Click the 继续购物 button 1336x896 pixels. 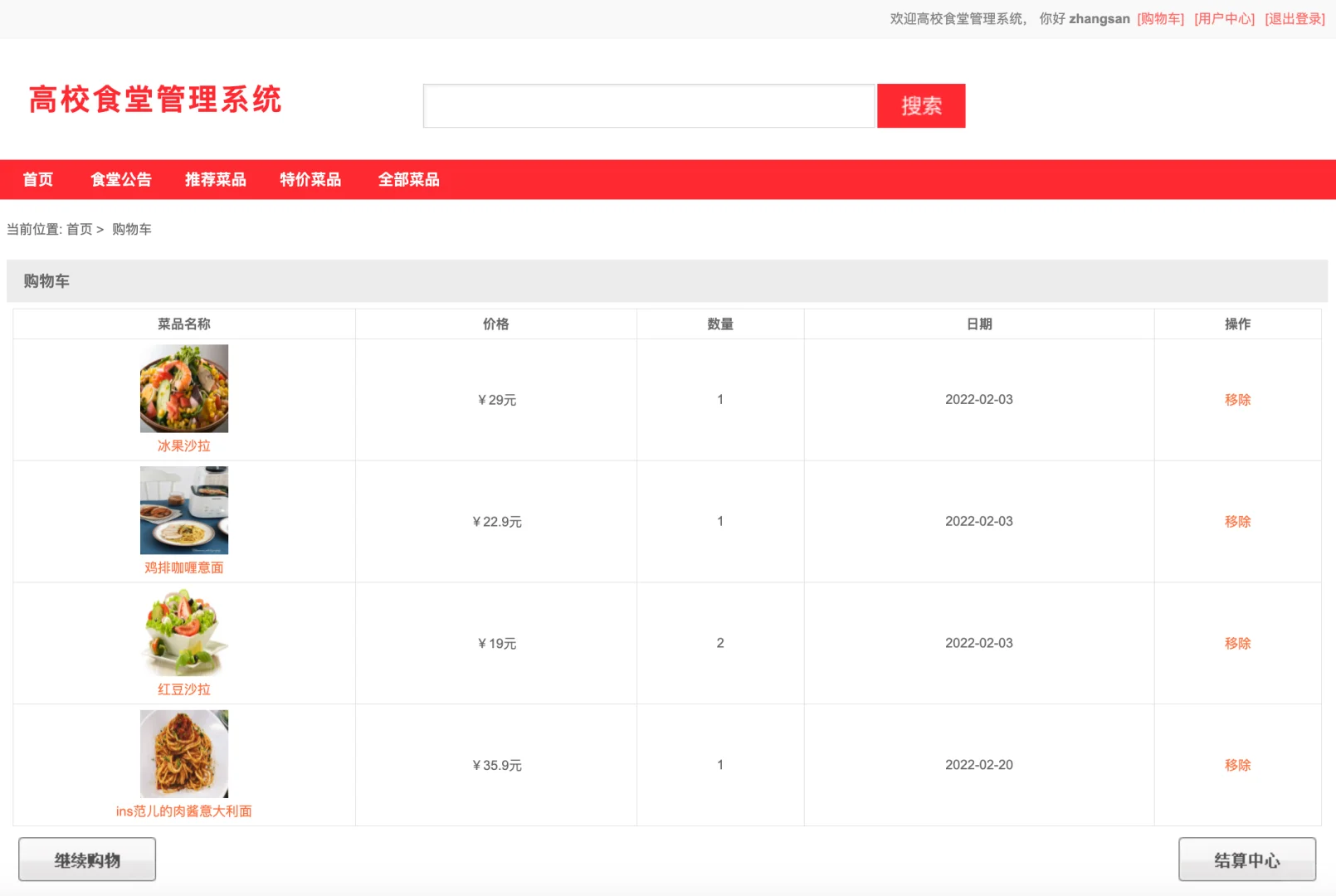point(87,859)
